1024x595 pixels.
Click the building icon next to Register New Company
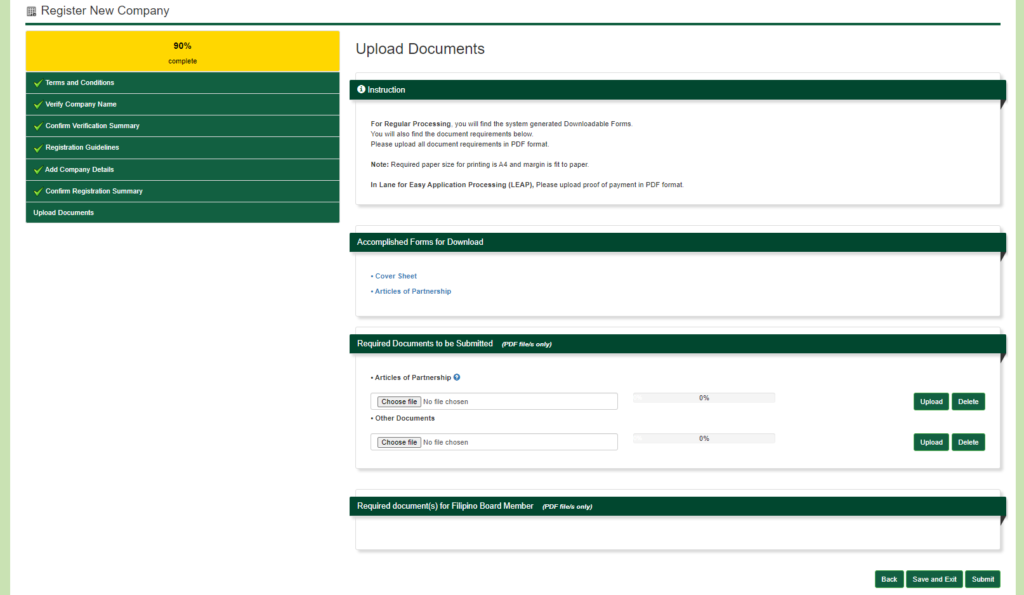[31, 11]
